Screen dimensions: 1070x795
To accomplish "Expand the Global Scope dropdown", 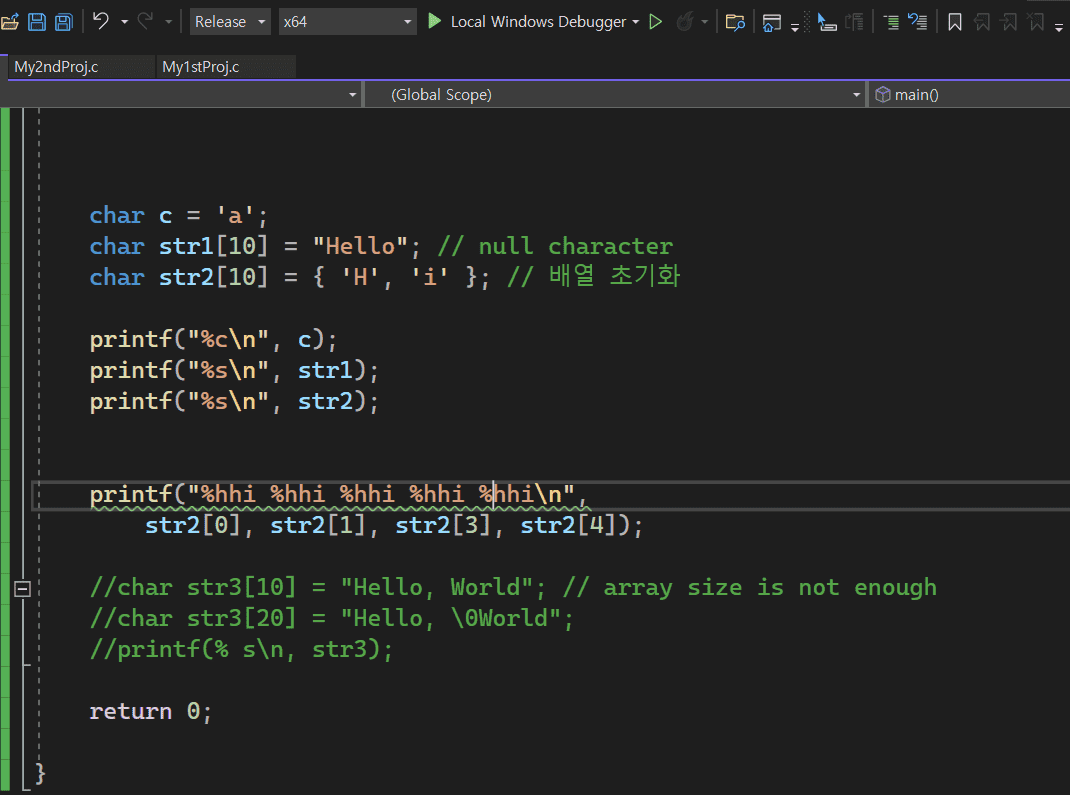I will [x=614, y=95].
